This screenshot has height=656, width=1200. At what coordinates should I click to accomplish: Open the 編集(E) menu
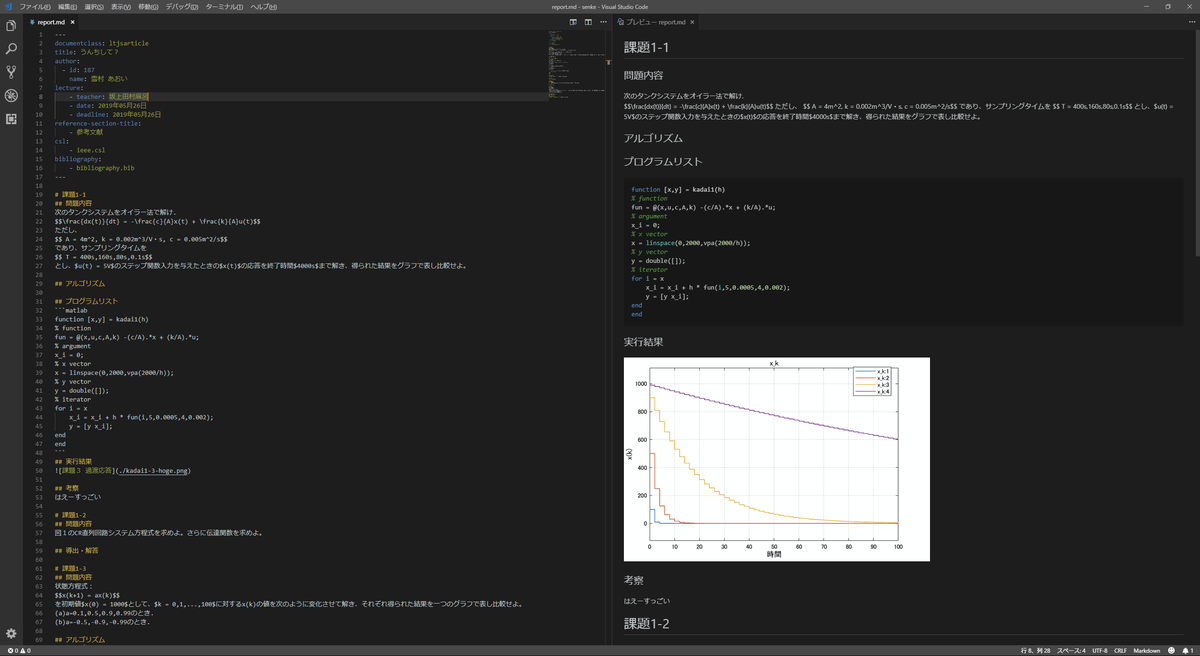tap(68, 6)
